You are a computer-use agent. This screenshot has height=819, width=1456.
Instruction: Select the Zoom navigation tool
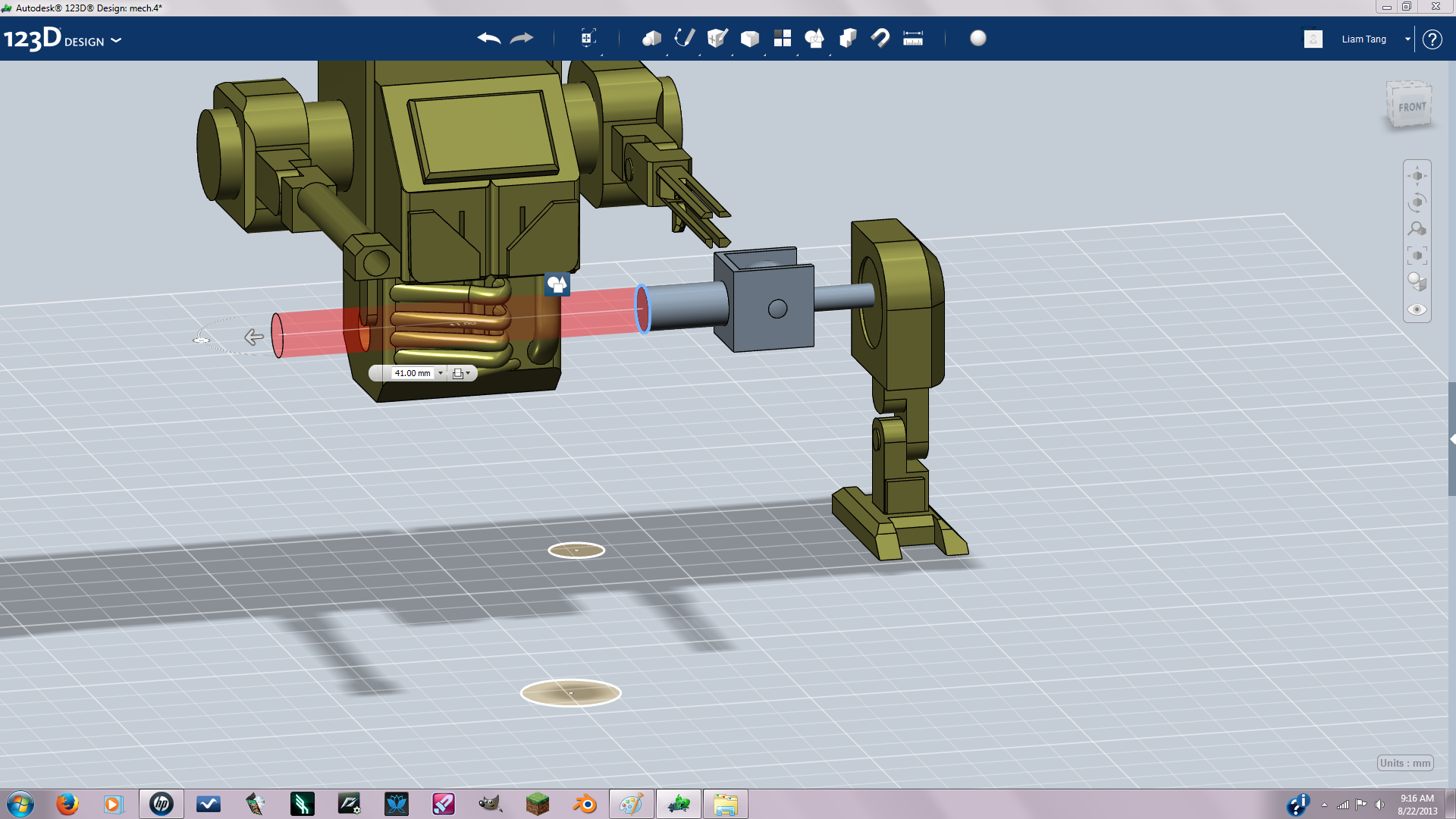pyautogui.click(x=1417, y=229)
